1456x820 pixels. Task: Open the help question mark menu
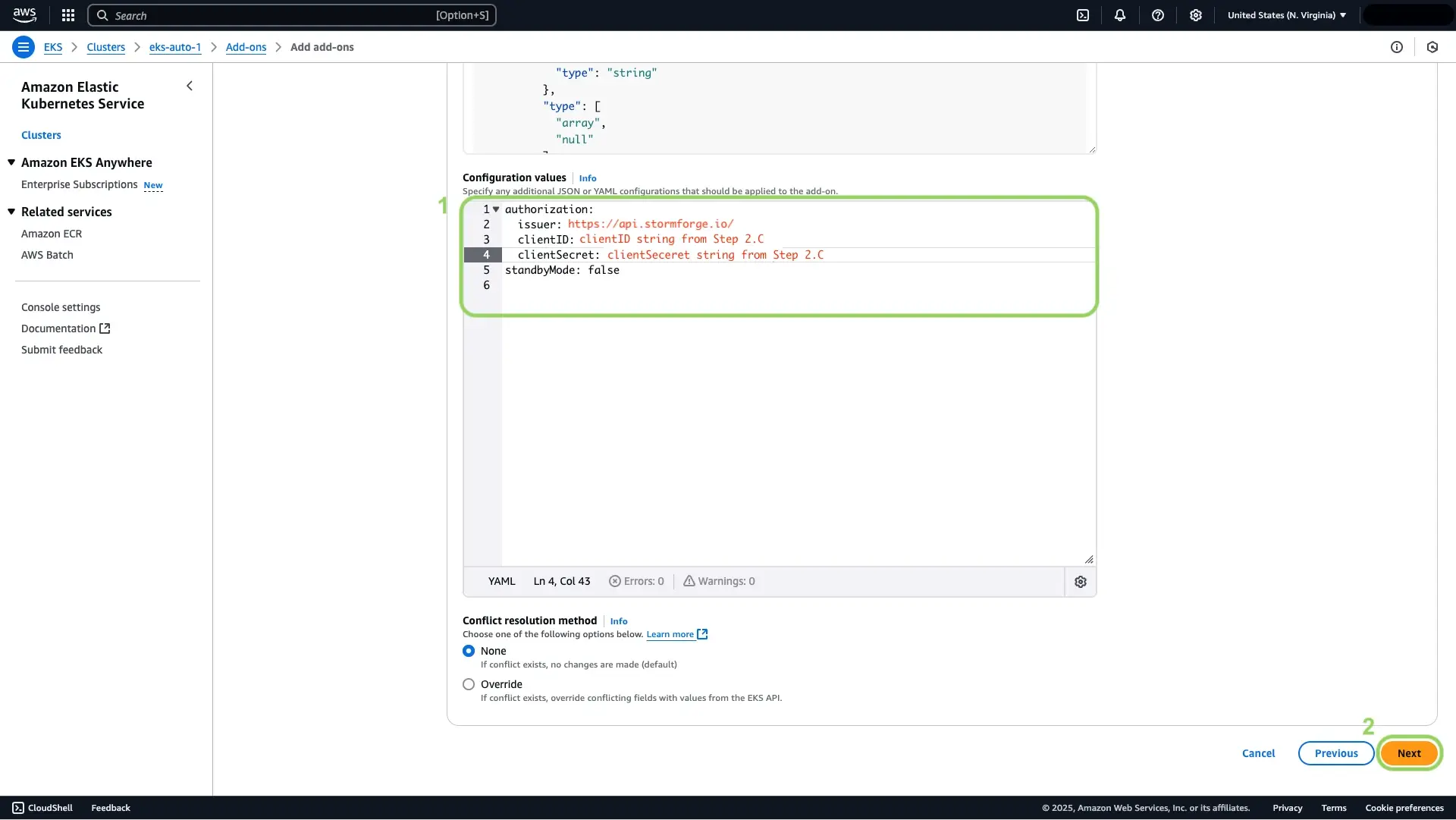tap(1158, 15)
